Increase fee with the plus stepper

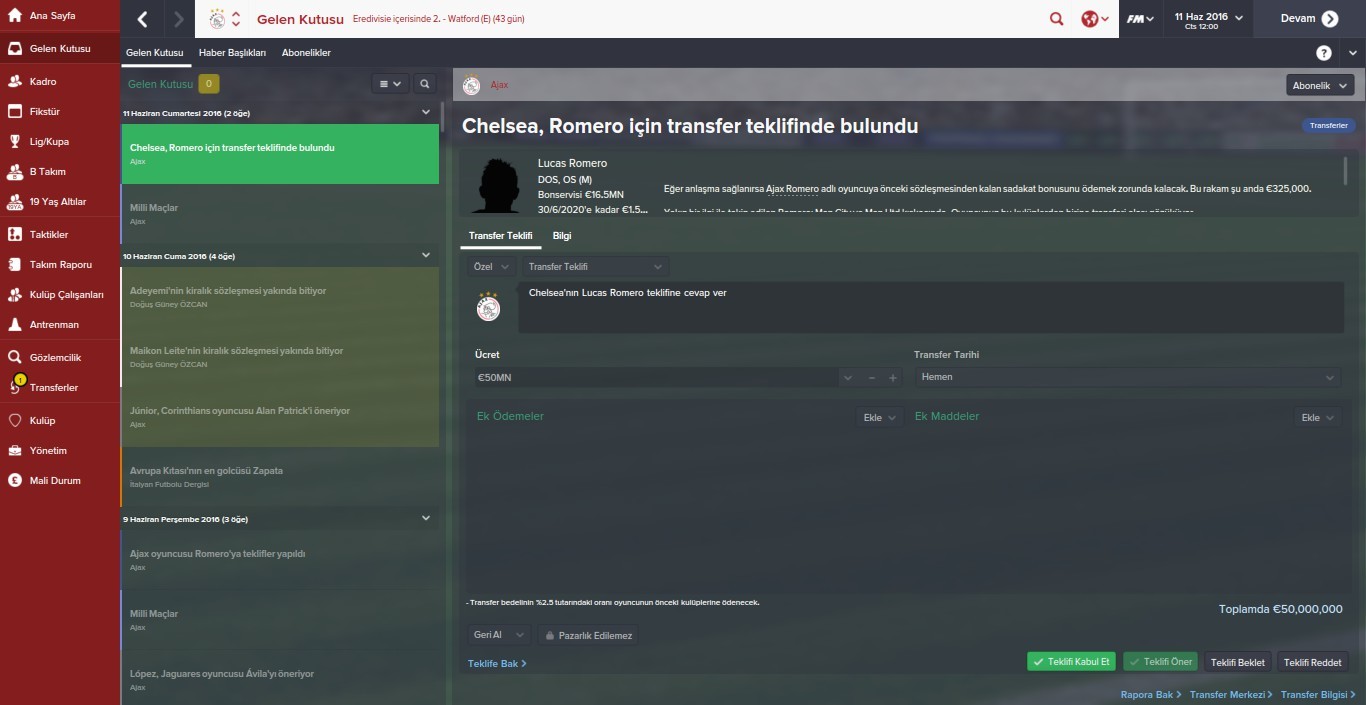tap(893, 378)
